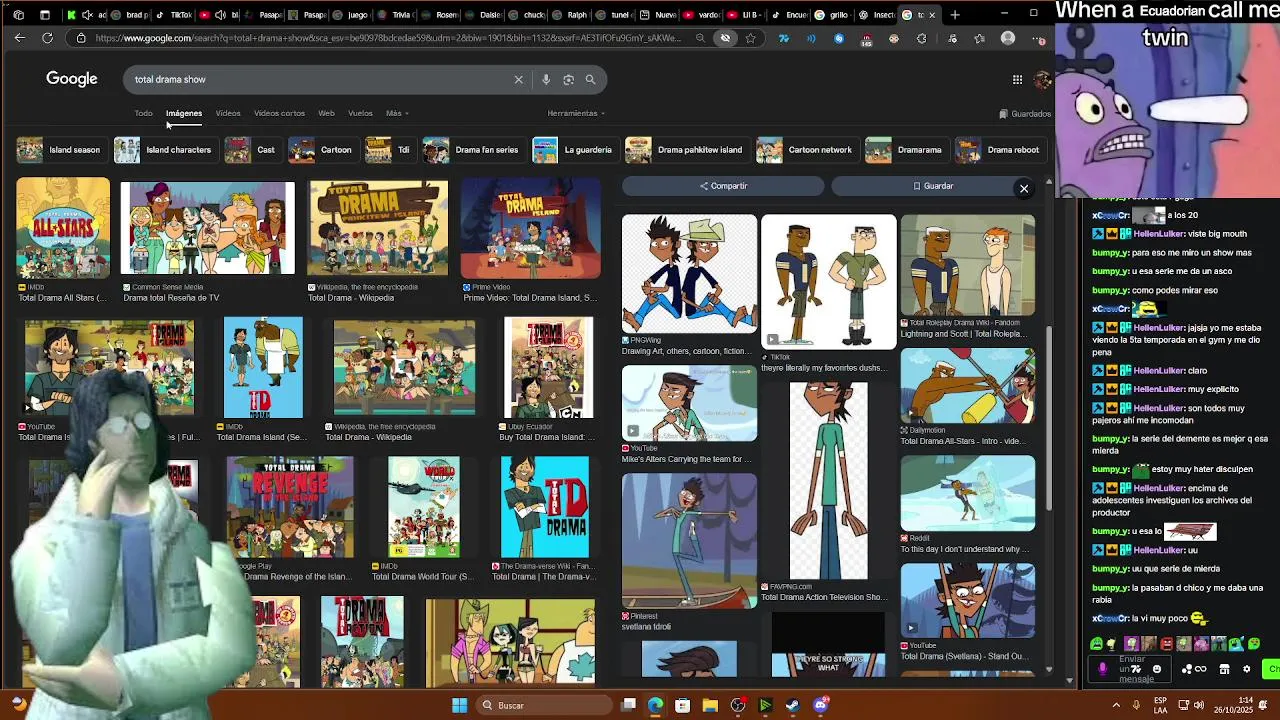Screen dimensions: 1280x720
Task: Switch to Todo results tab
Action: (x=144, y=113)
